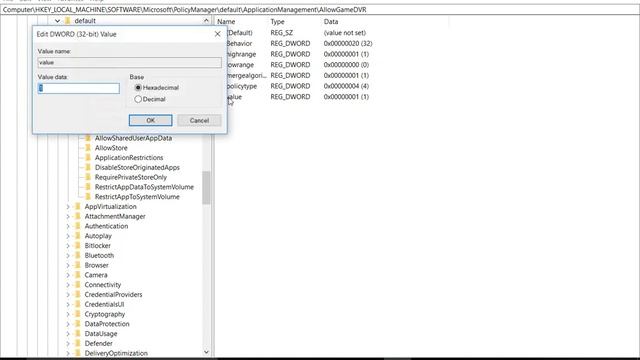Click the default key folder icon
The image size is (640, 360).
click(x=68, y=21)
